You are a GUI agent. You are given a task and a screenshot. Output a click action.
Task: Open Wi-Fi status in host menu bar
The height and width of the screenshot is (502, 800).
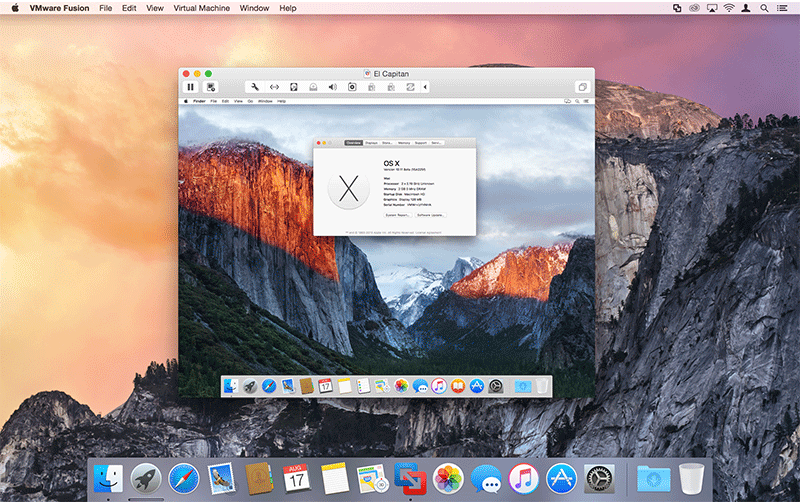pos(729,8)
